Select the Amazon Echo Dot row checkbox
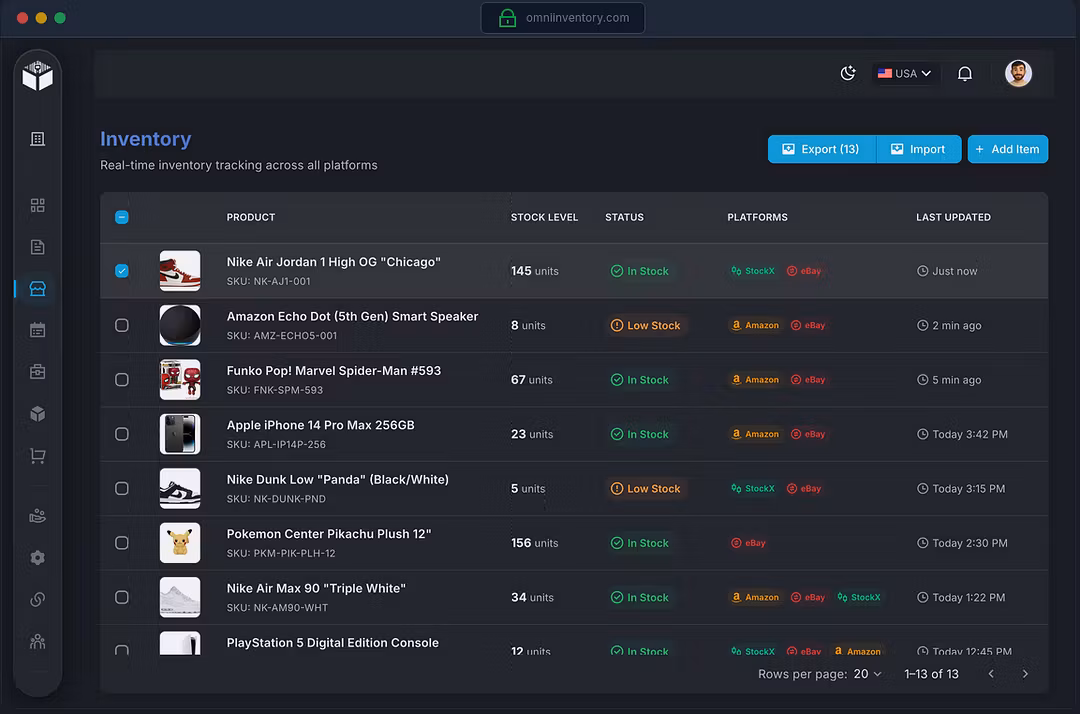Viewport: 1080px width, 714px height. click(122, 325)
